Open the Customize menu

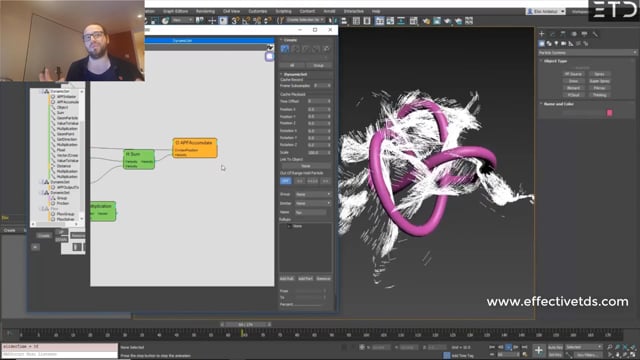(258, 11)
